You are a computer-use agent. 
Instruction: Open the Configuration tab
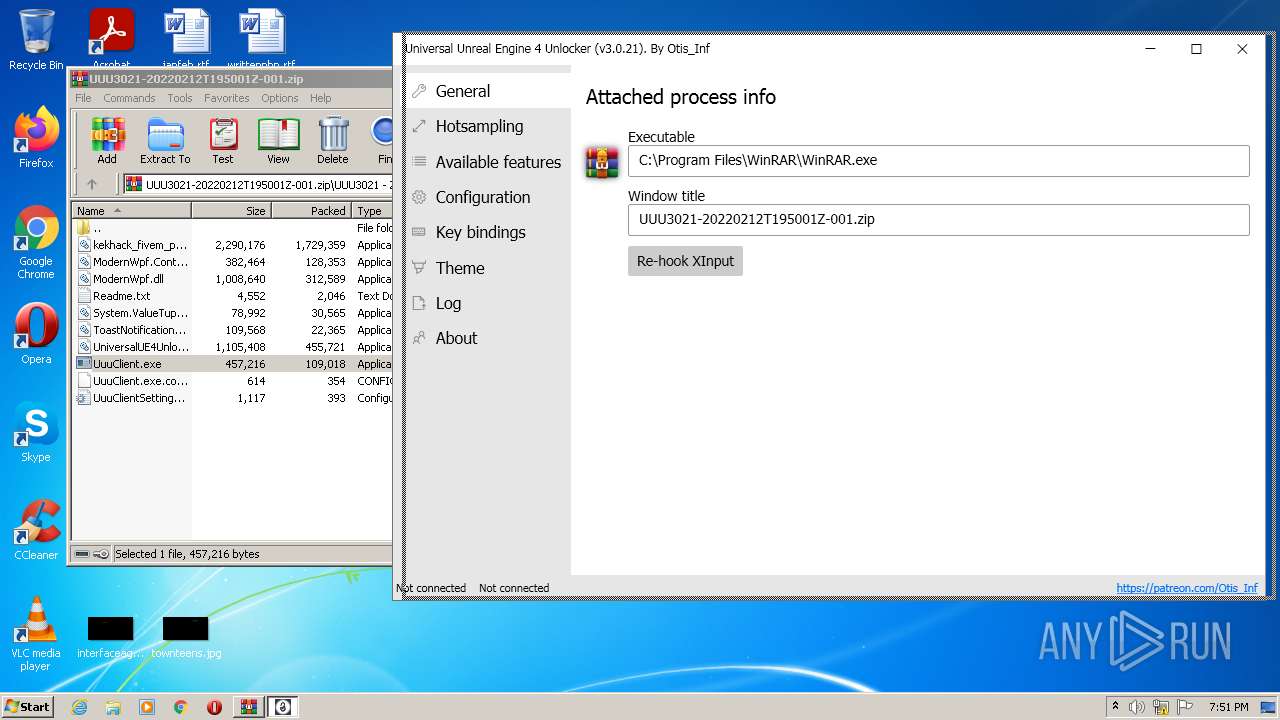pos(488,197)
